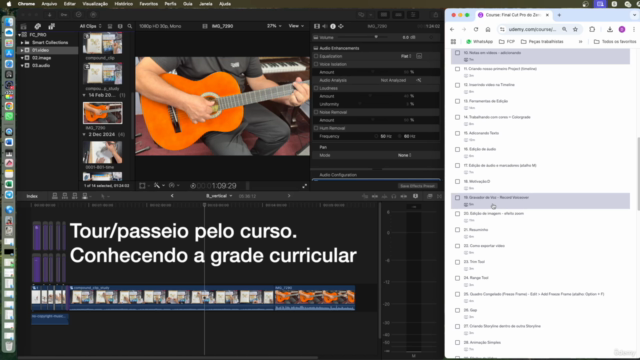Screen dimensions: 640x360
Task: Enable the Equalization checkbox
Action: pos(316,56)
